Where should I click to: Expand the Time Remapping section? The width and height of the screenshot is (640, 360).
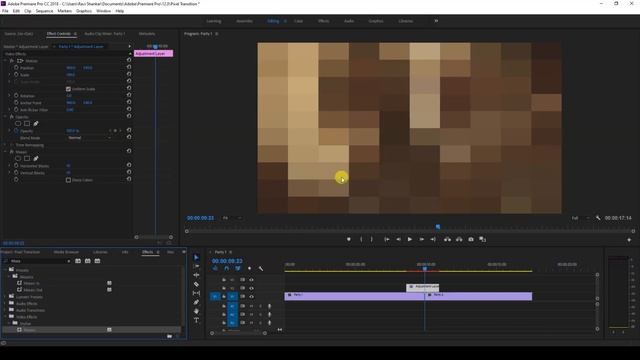pos(6,145)
